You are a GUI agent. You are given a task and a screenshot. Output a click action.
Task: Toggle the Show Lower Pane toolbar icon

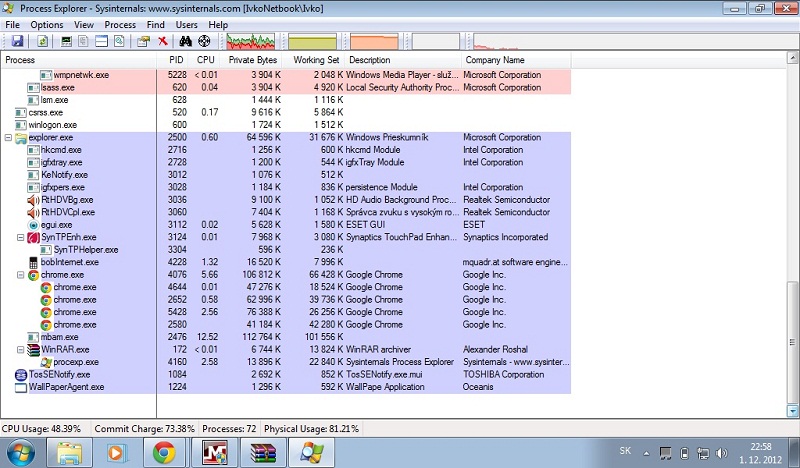click(101, 42)
